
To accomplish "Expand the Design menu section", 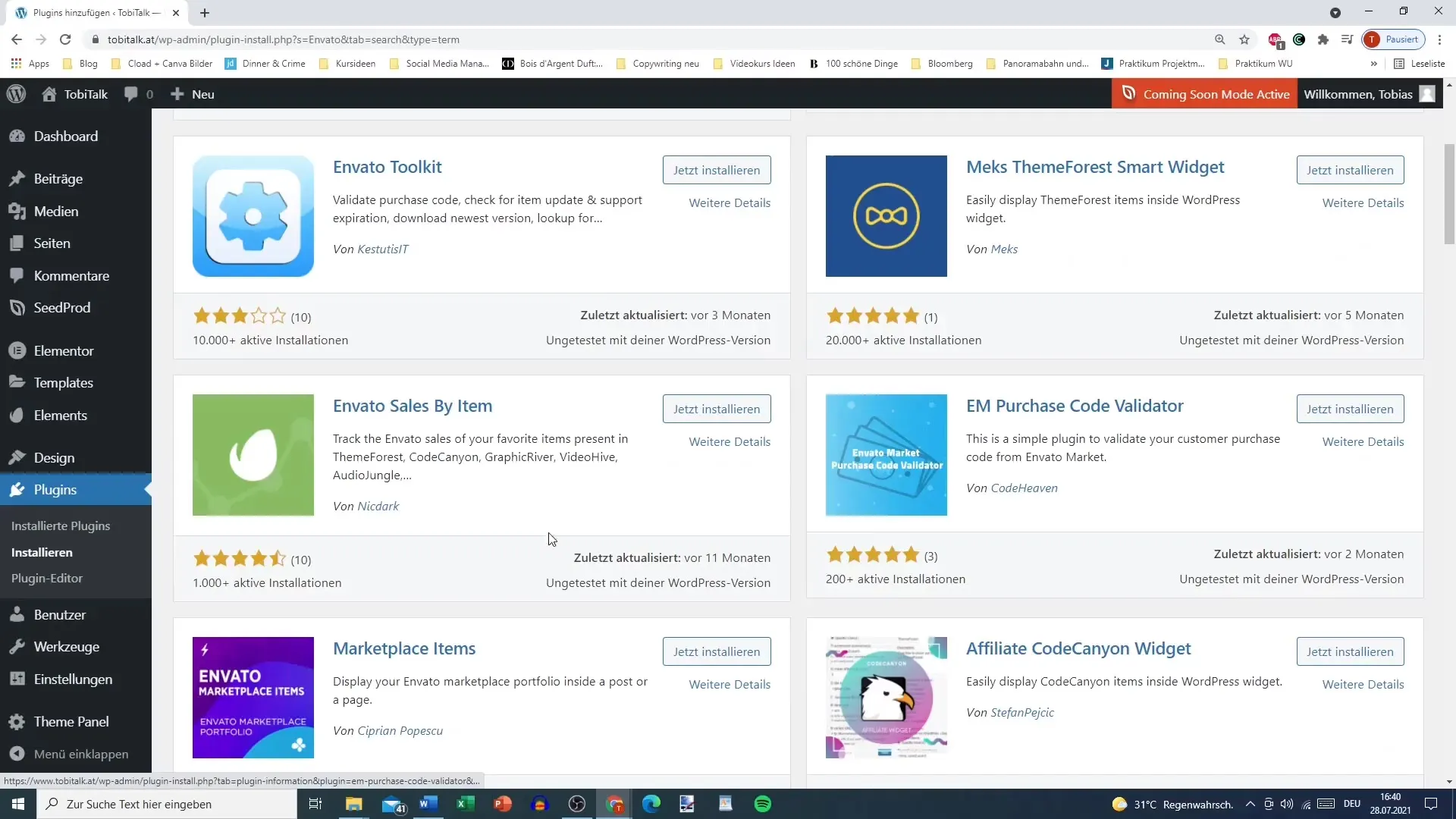I will point(54,458).
